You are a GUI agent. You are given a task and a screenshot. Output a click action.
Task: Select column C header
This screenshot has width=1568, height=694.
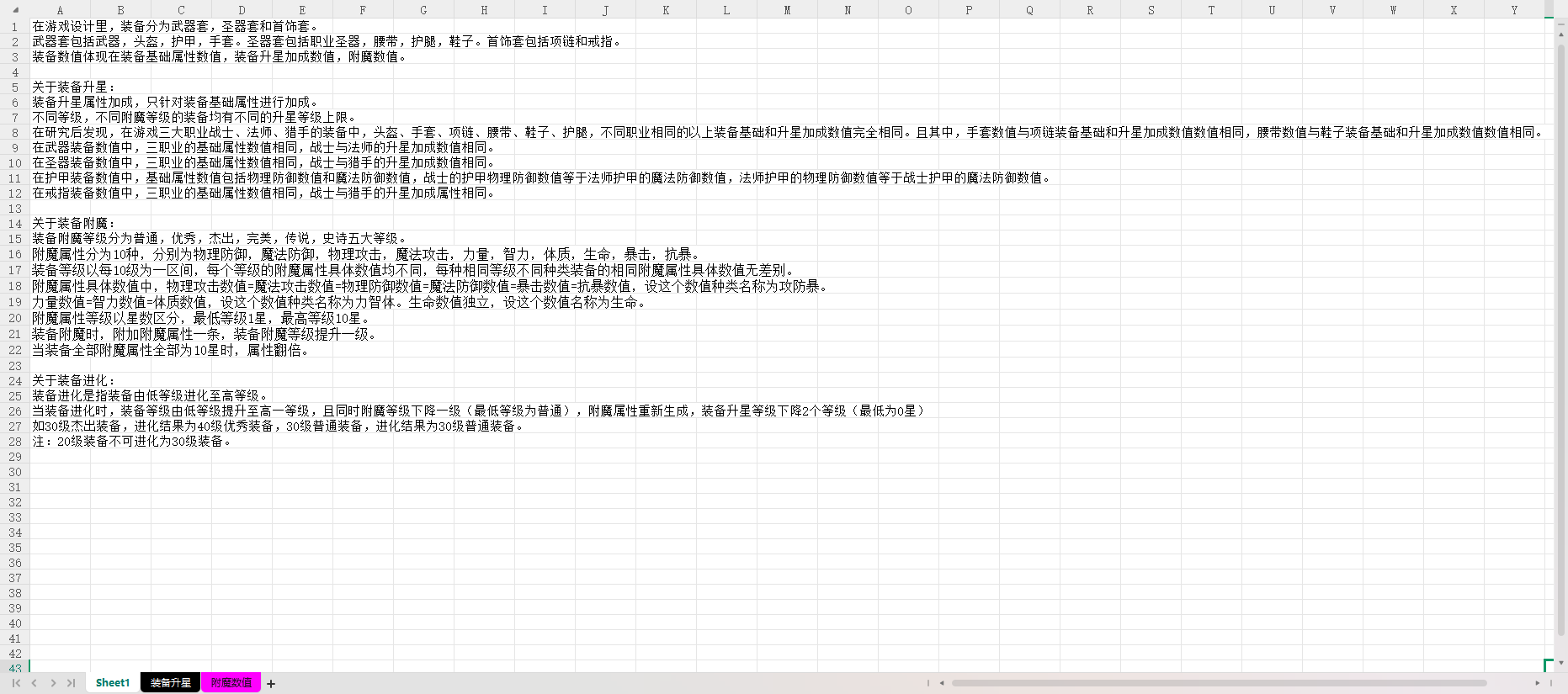(x=181, y=10)
